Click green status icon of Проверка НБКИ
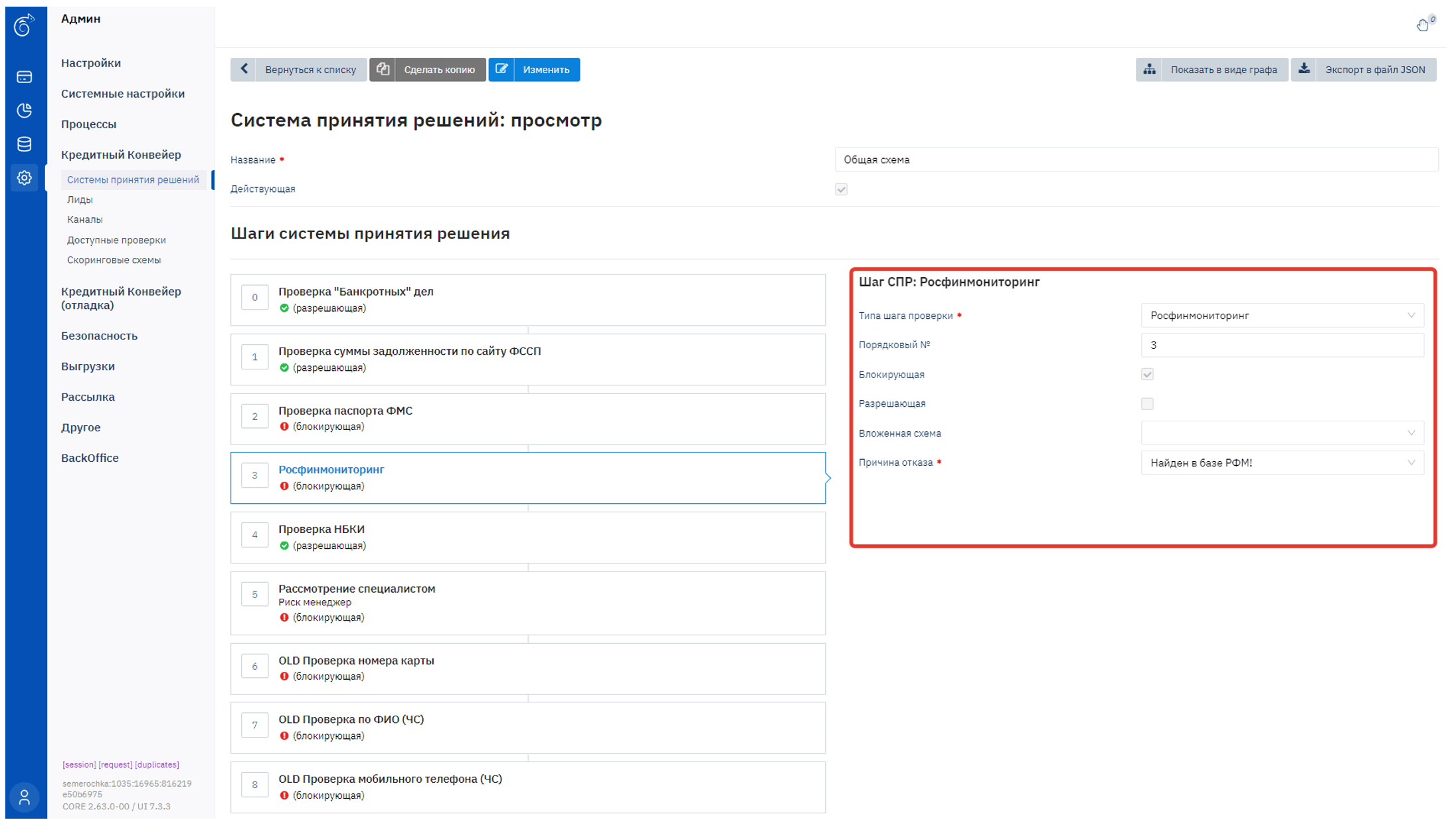 tap(284, 546)
